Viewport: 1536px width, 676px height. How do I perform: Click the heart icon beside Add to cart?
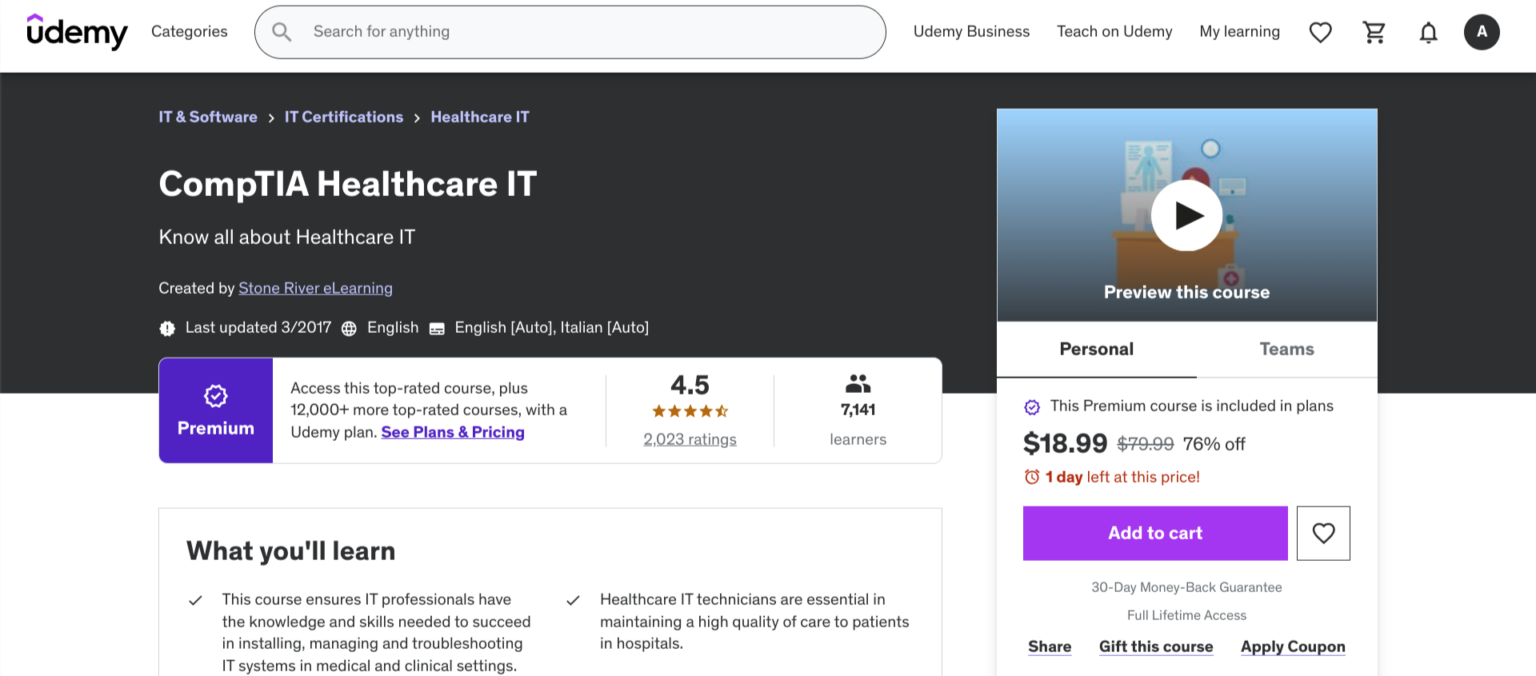point(1323,533)
